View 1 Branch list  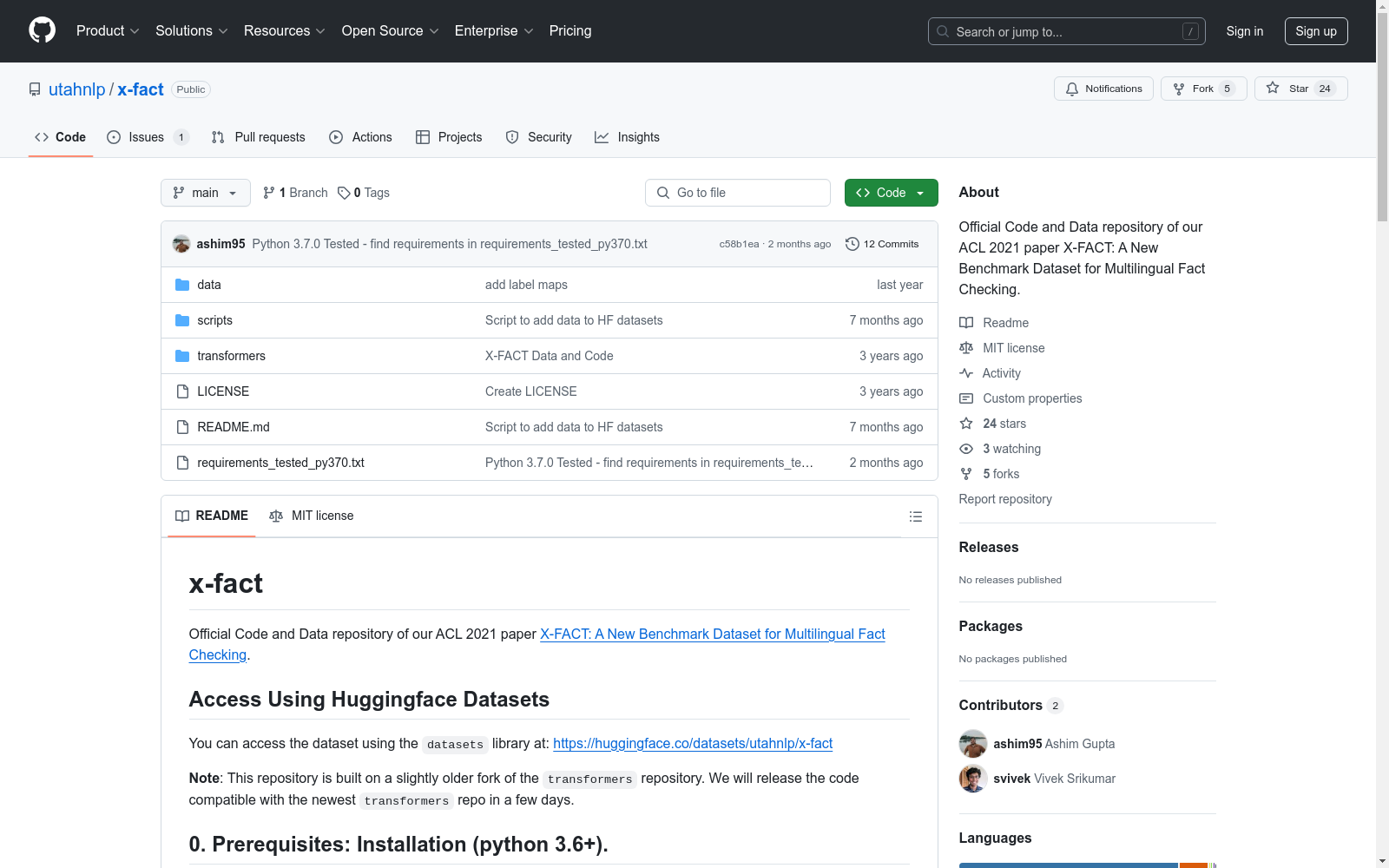295,193
